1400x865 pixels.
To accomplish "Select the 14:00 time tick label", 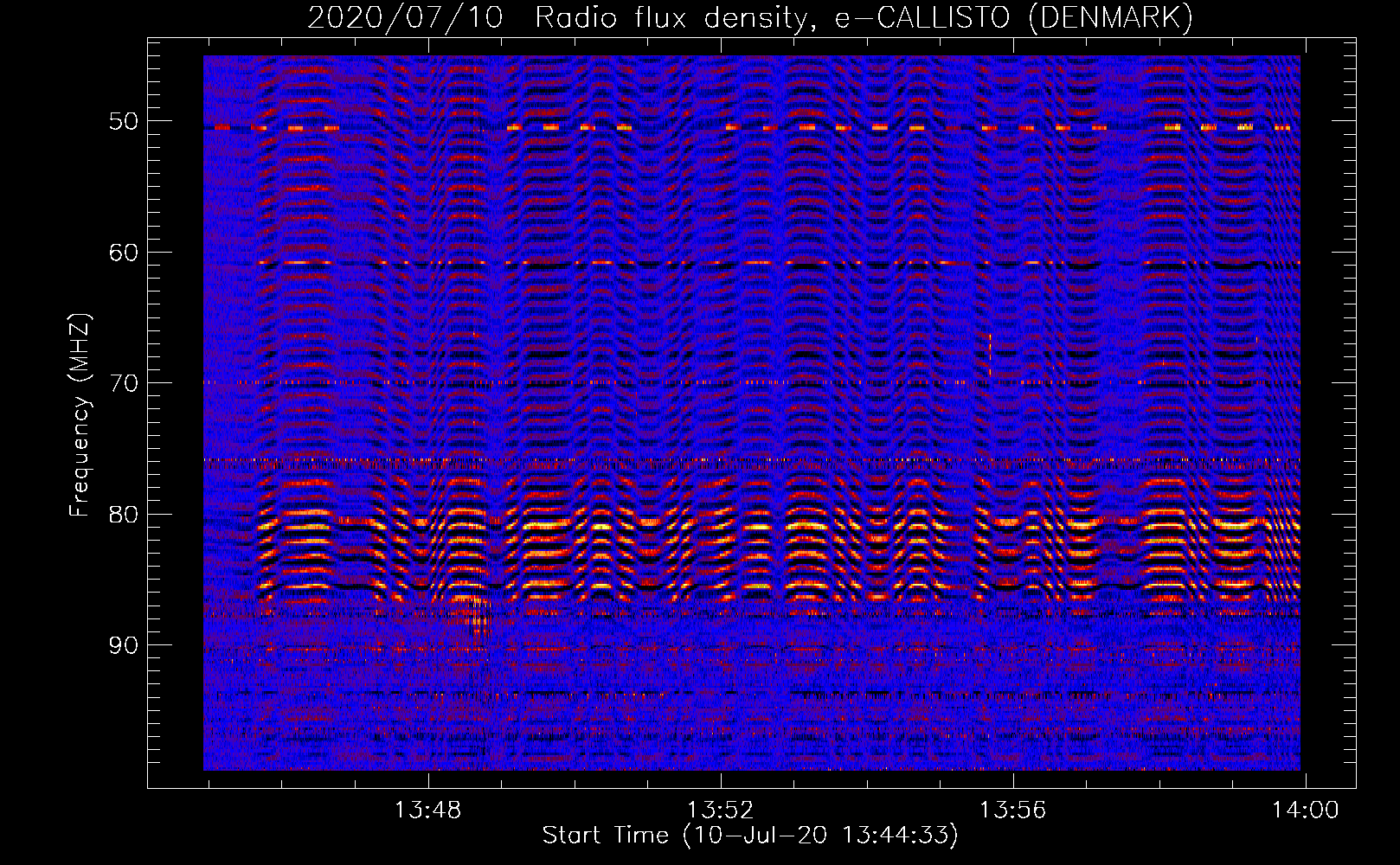I will [x=1305, y=810].
